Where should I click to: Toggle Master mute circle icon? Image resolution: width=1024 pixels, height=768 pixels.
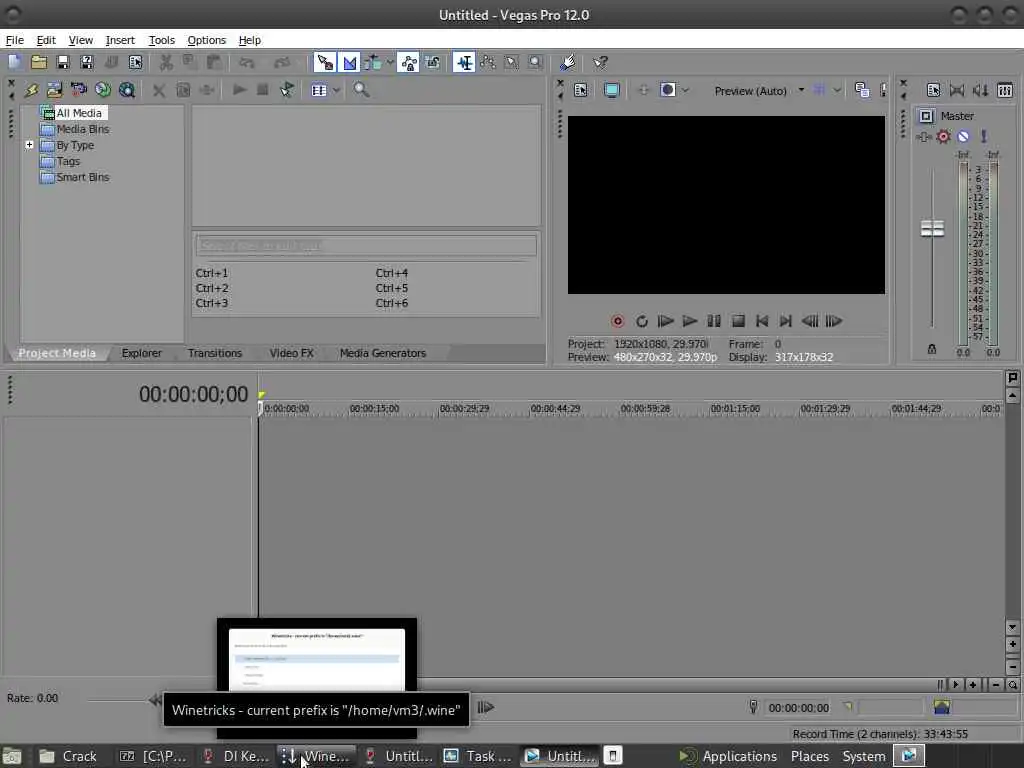click(x=963, y=136)
